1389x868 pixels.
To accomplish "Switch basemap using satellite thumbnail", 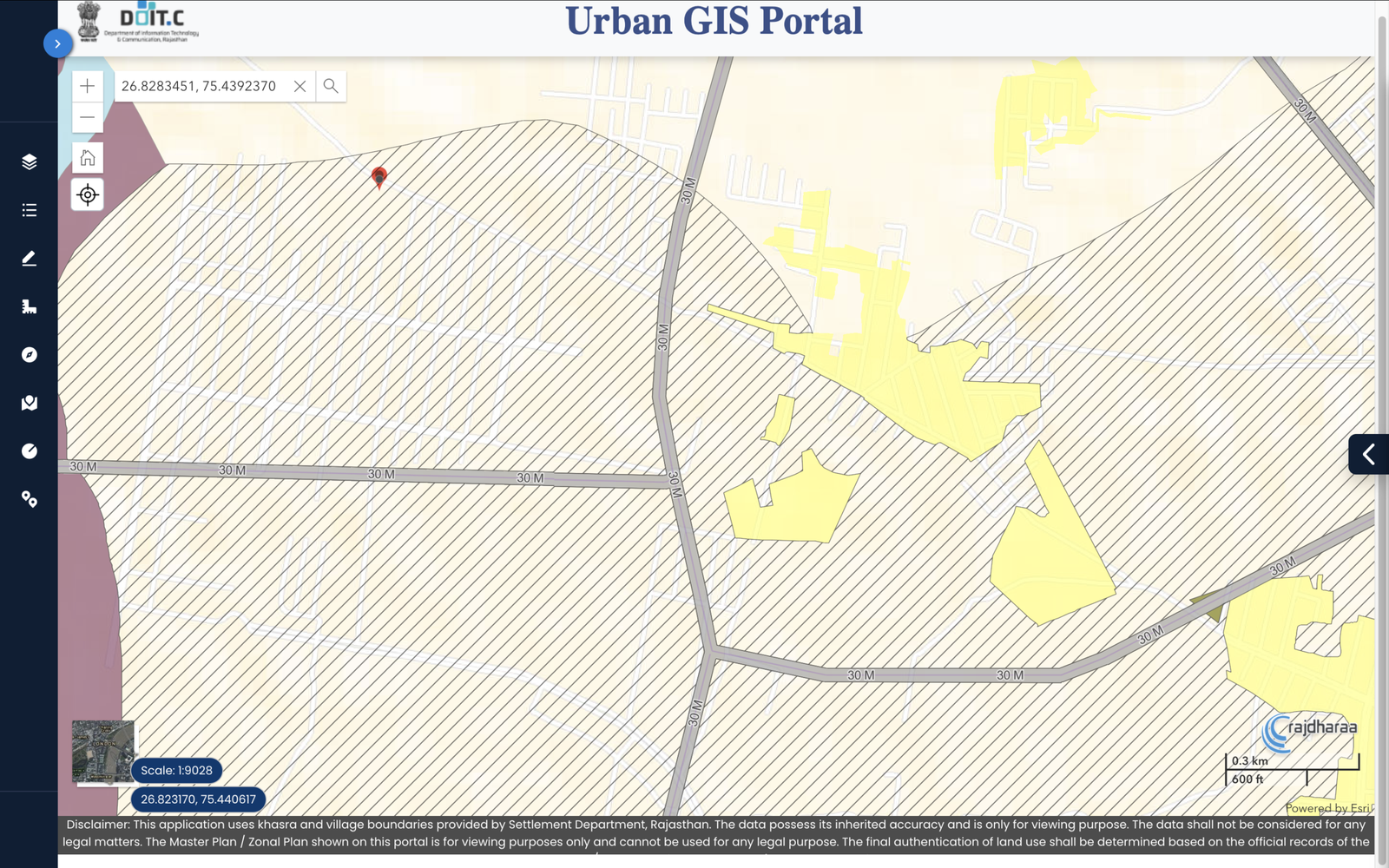I will [103, 751].
